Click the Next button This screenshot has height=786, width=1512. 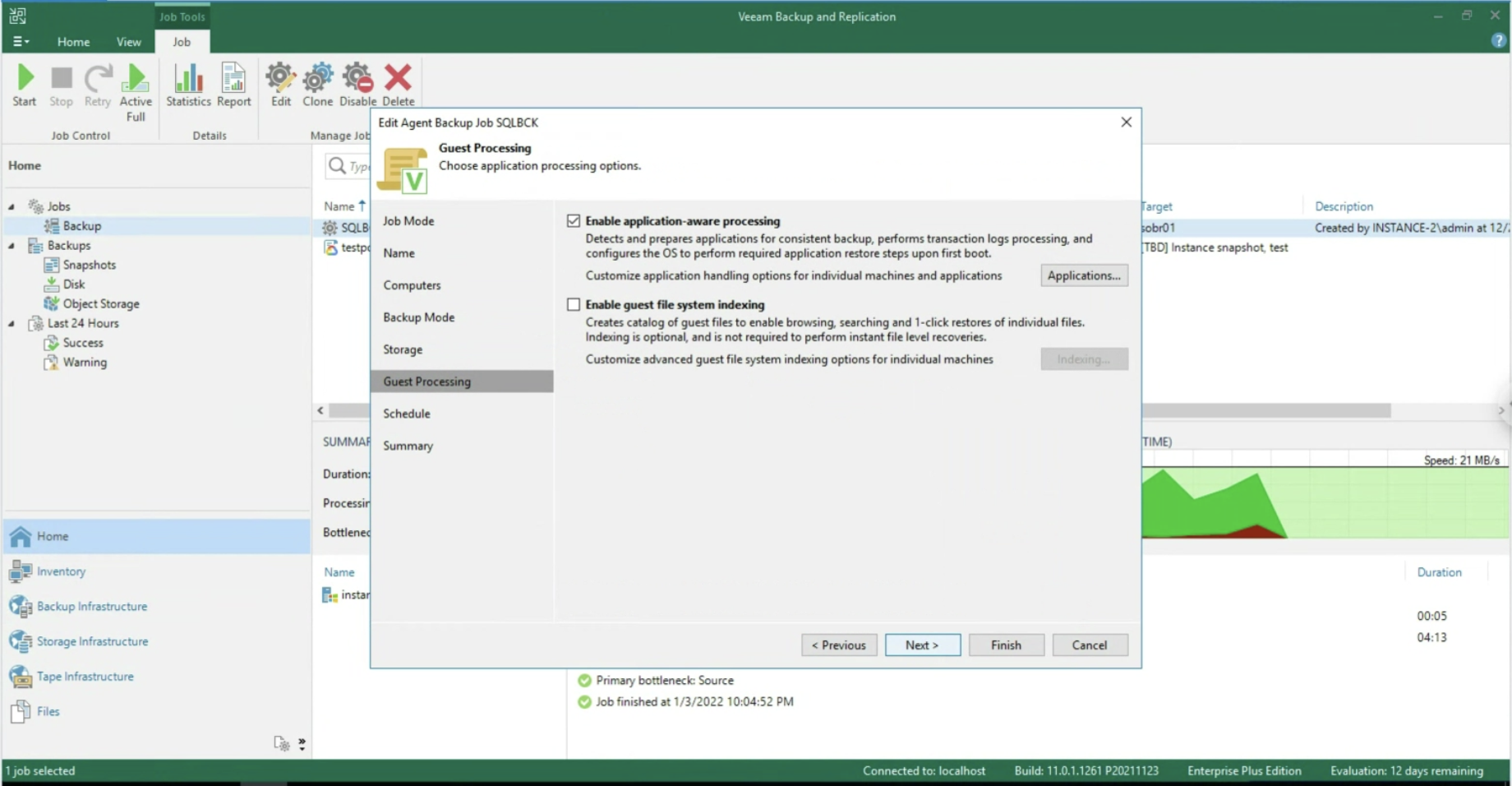pos(922,645)
